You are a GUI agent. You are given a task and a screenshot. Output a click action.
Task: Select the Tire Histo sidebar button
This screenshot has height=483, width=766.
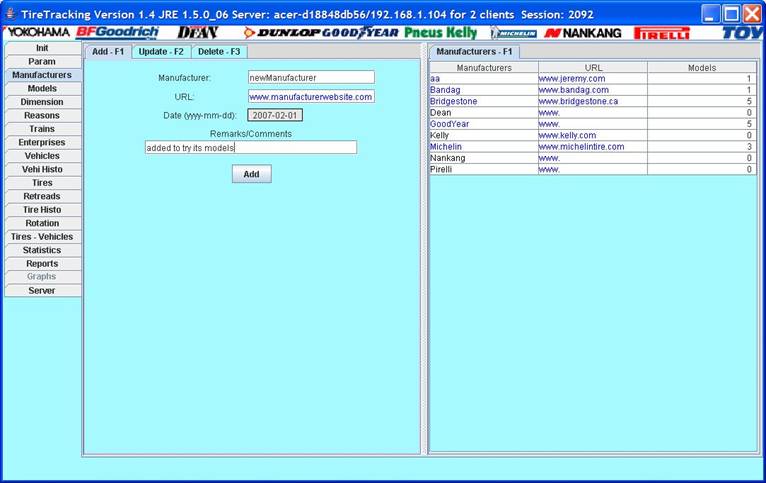coord(42,210)
